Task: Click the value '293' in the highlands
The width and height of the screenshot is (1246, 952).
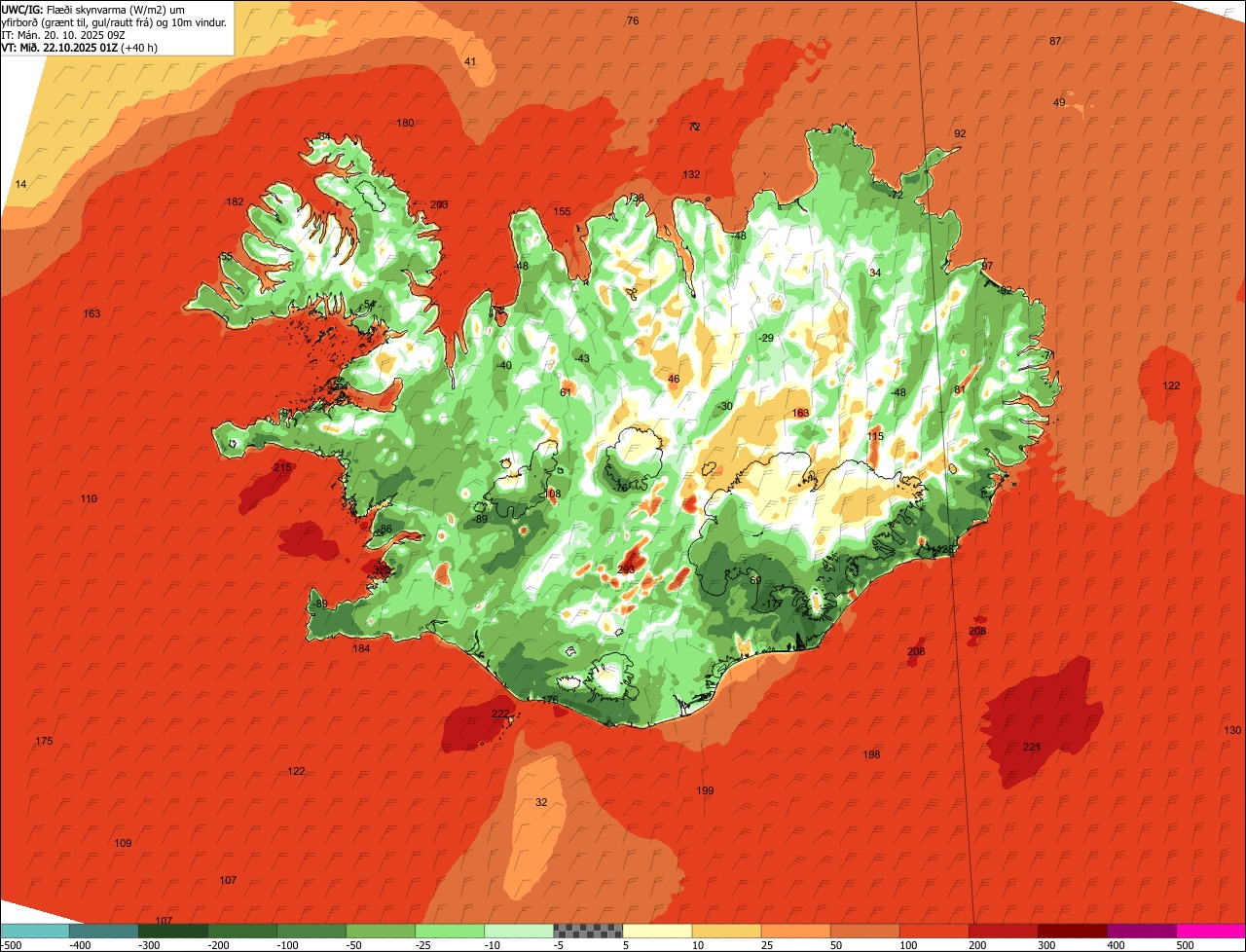Action: [626, 569]
